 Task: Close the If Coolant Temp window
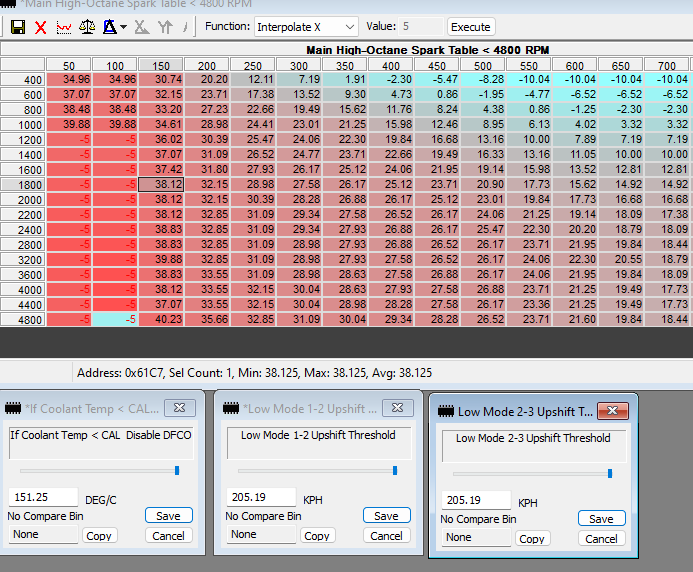[179, 408]
